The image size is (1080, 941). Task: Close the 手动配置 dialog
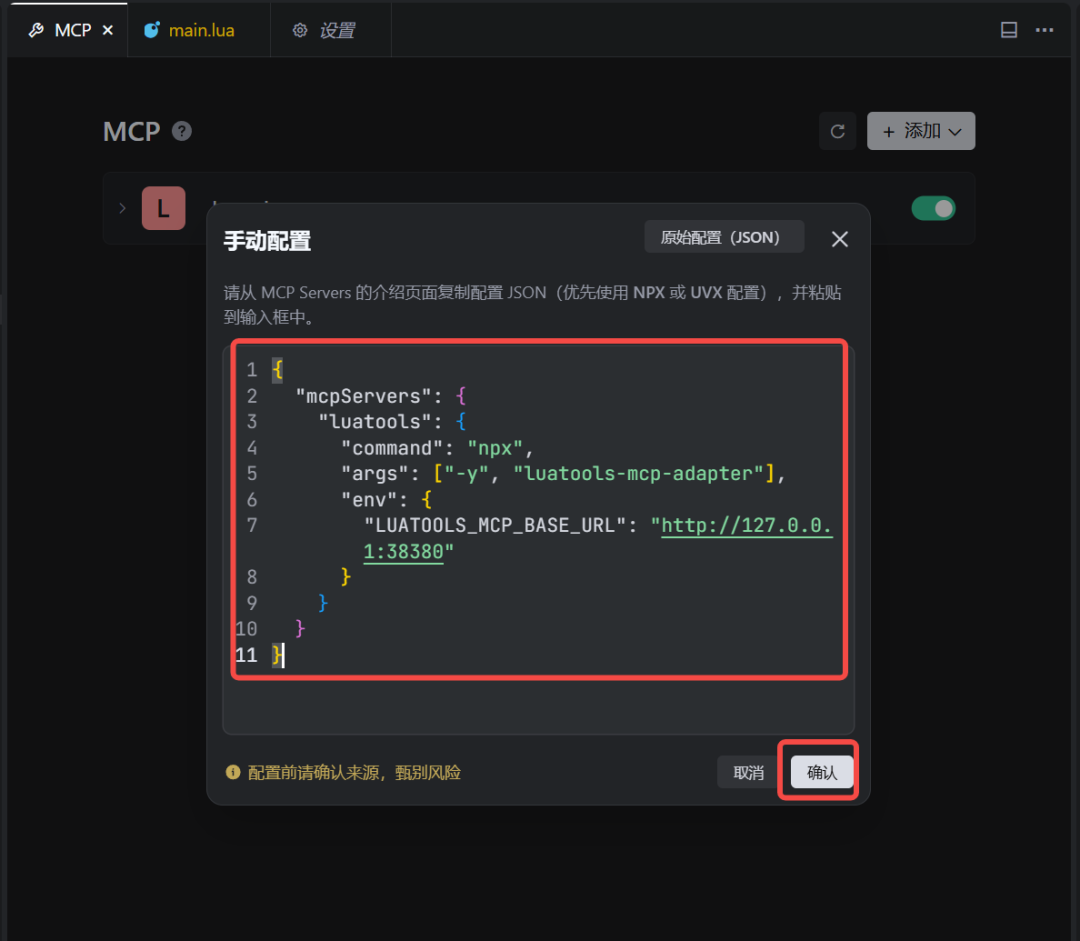click(839, 239)
